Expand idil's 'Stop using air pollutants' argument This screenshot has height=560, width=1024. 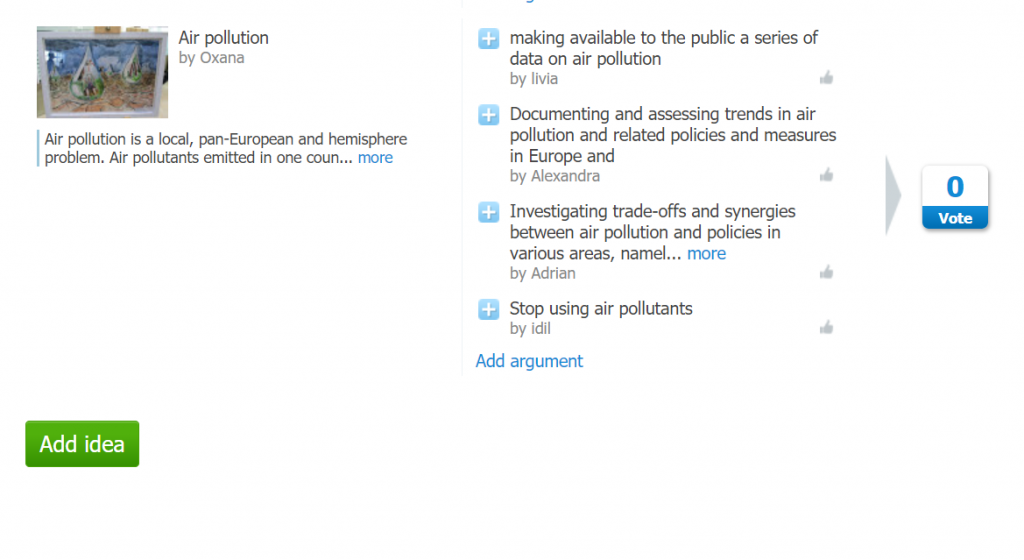488,309
